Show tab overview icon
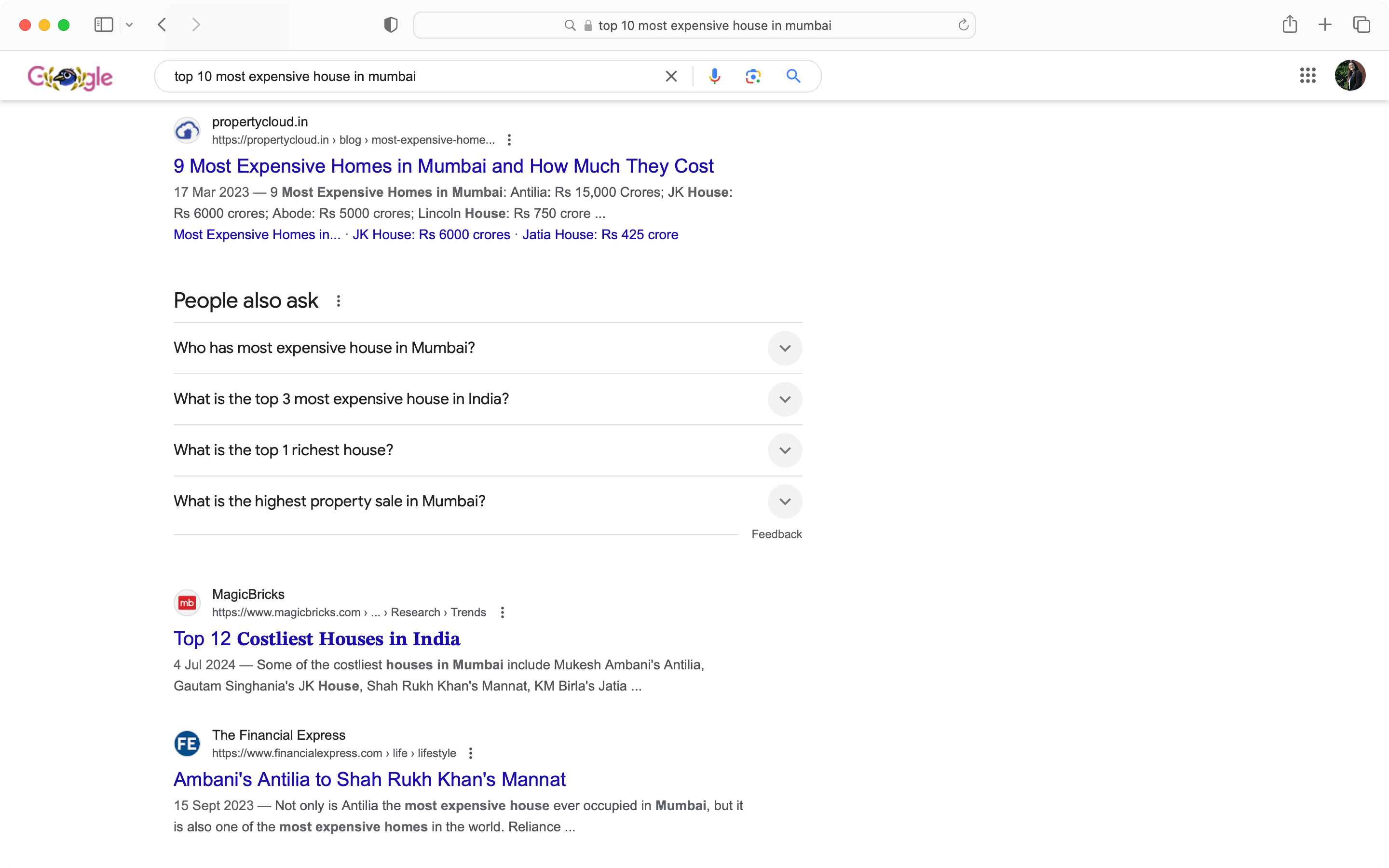The image size is (1389, 868). point(1362,25)
